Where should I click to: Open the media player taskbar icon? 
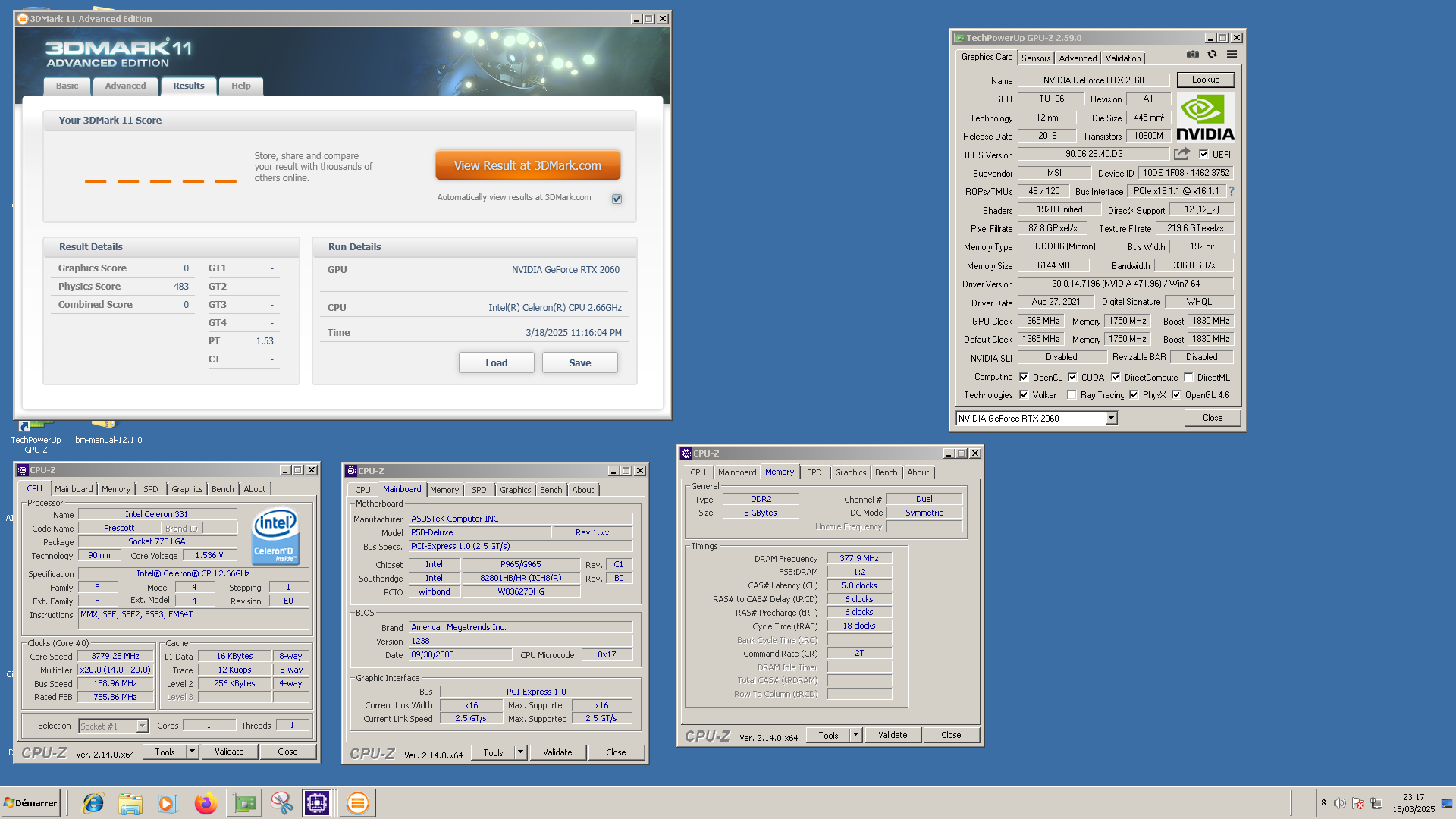[168, 802]
